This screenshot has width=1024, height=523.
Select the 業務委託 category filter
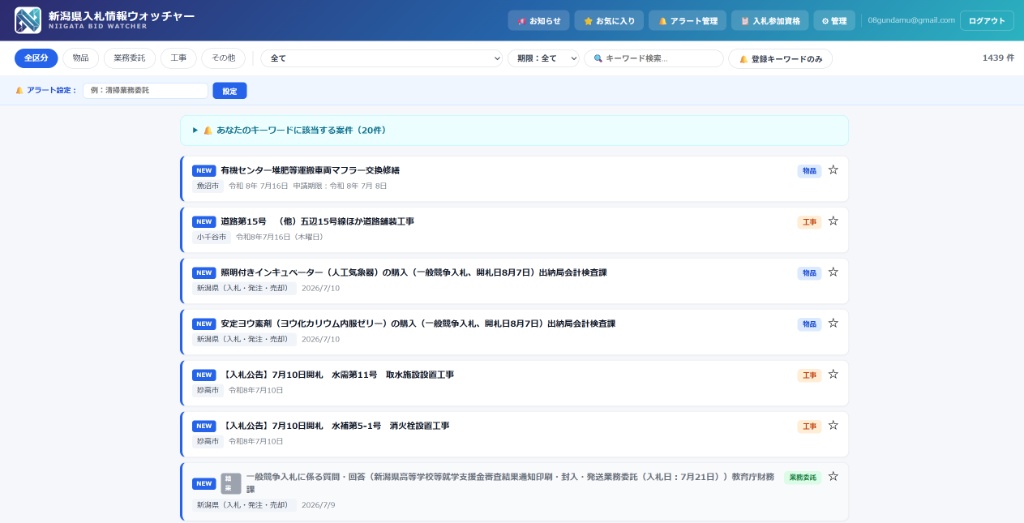pos(130,58)
